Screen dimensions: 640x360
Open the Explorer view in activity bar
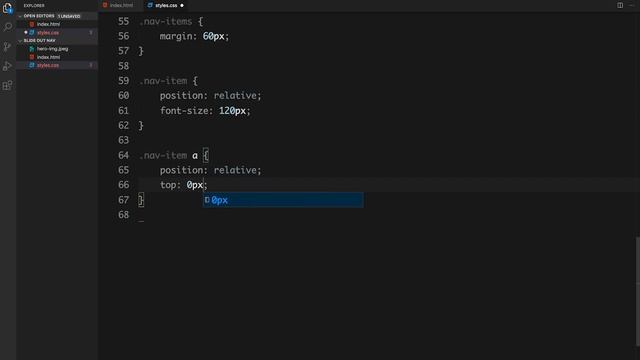click(7, 8)
